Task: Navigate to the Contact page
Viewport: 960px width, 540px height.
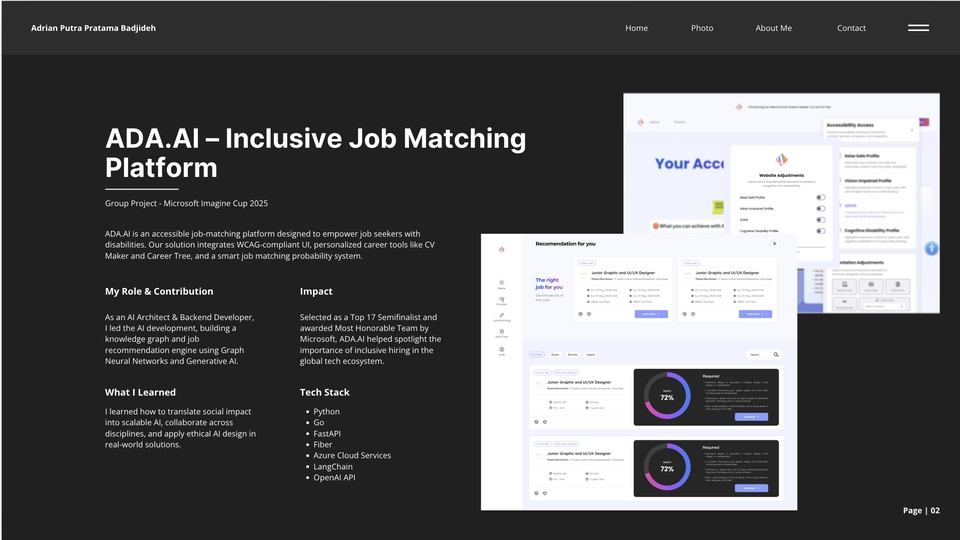Action: 851,28
